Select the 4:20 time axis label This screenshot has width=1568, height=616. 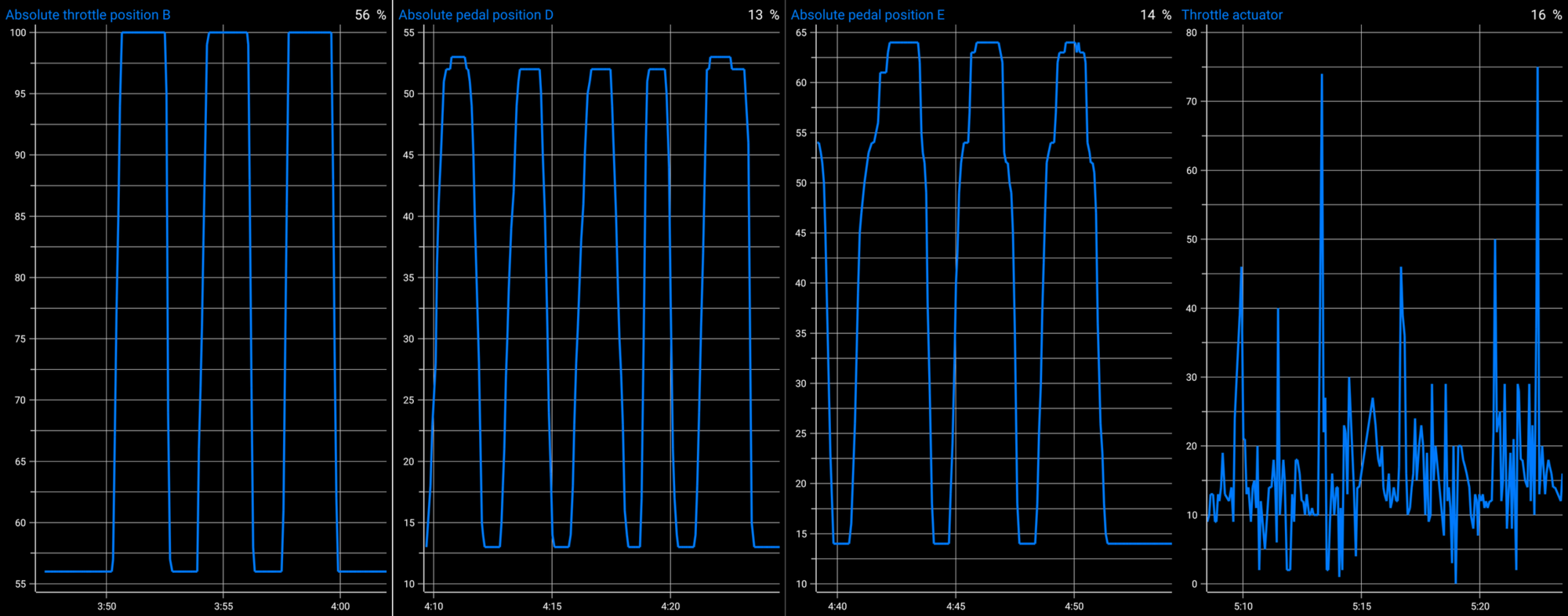[670, 606]
